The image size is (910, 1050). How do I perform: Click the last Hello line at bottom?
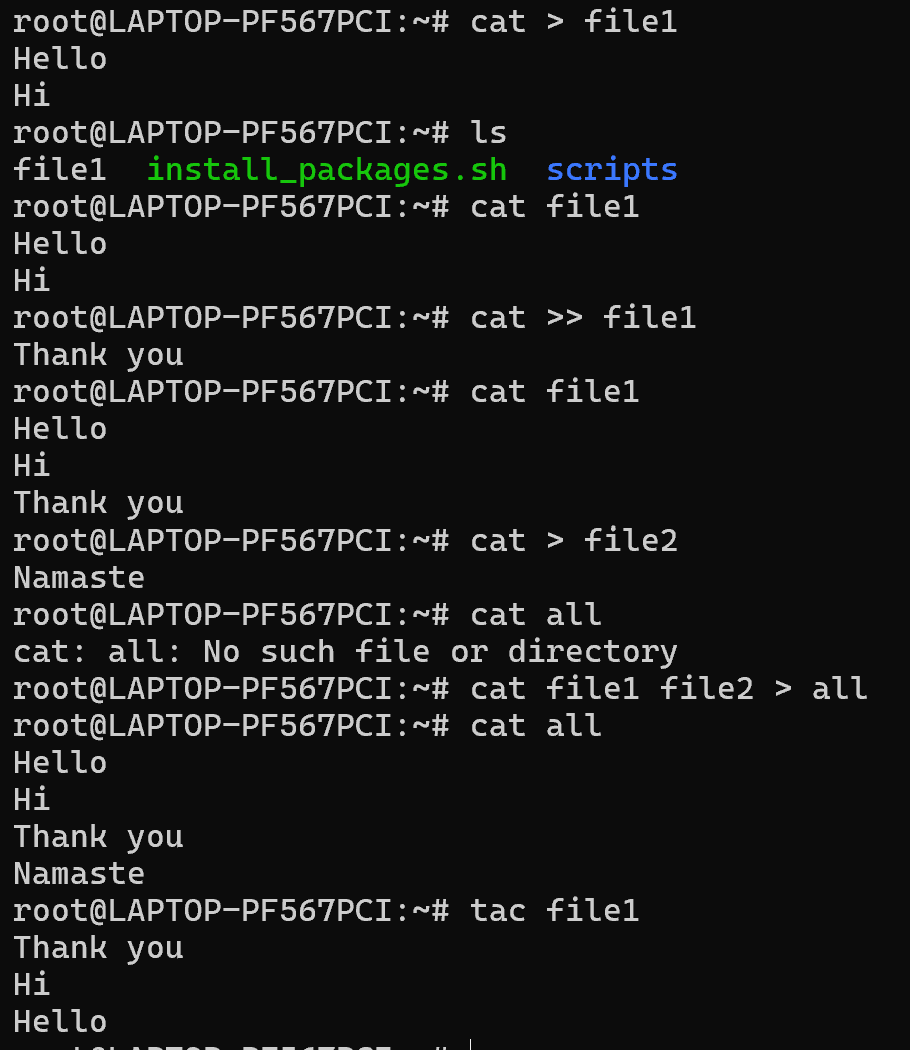[60, 1022]
